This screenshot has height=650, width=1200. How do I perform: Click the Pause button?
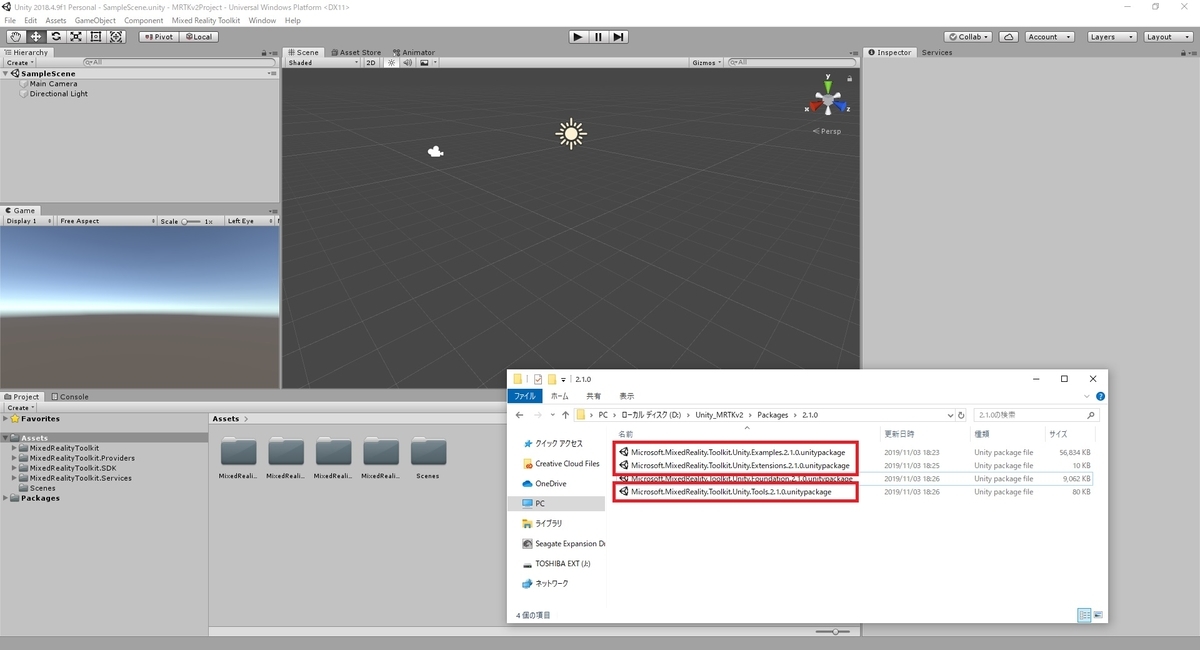[x=598, y=37]
